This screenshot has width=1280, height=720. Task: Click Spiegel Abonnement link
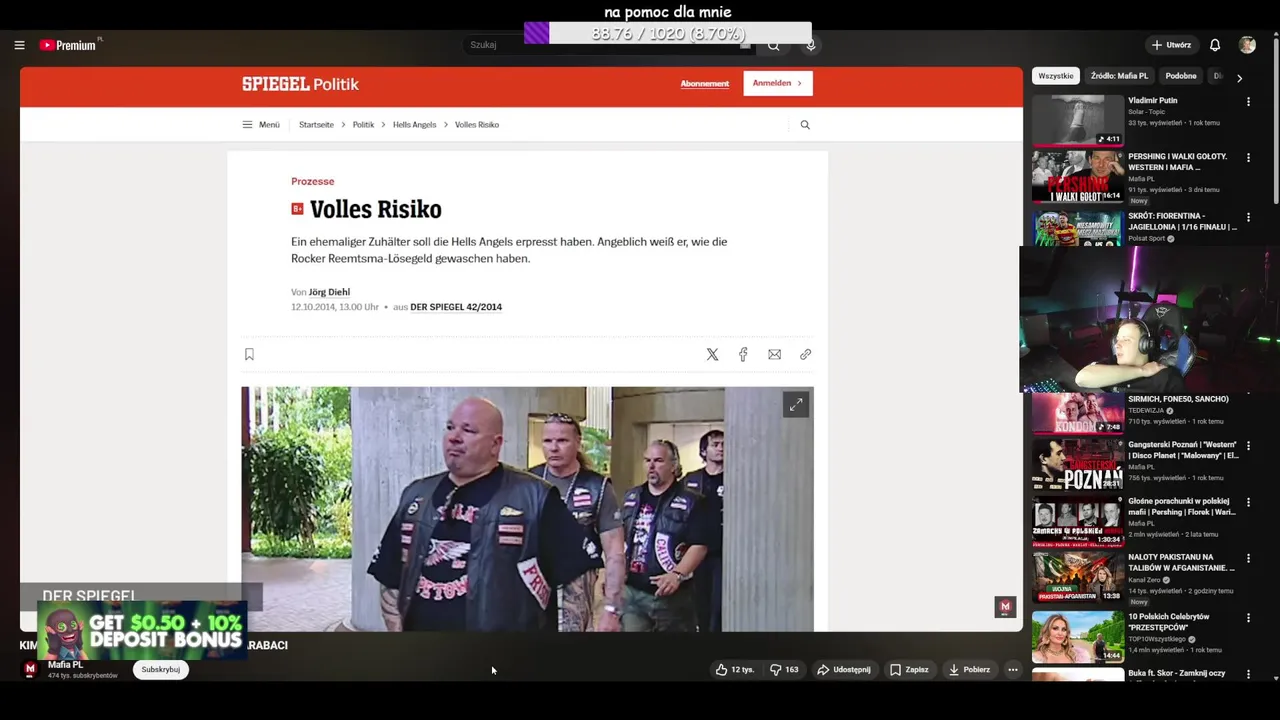pos(705,84)
